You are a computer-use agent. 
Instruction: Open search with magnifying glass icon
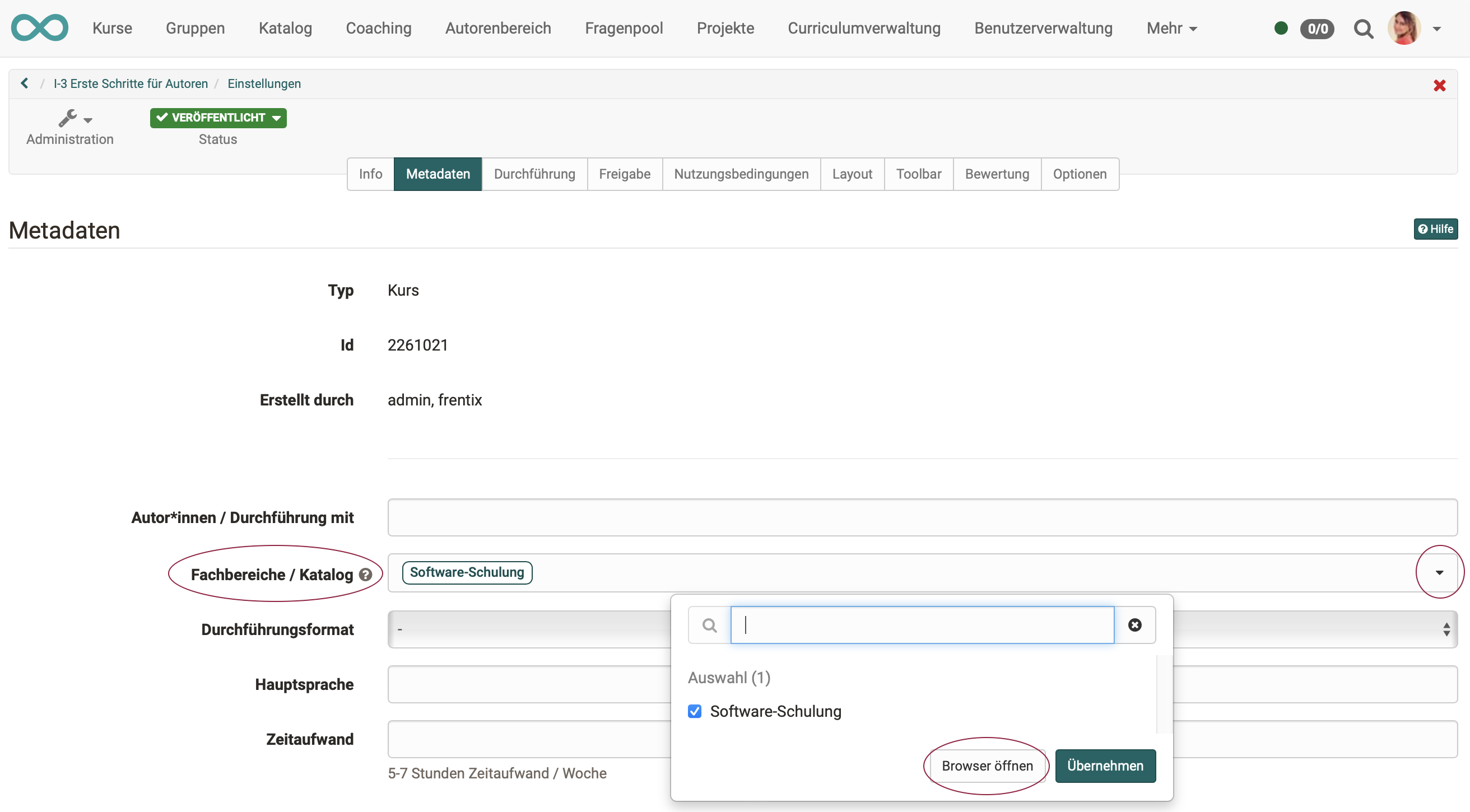[x=1362, y=29]
